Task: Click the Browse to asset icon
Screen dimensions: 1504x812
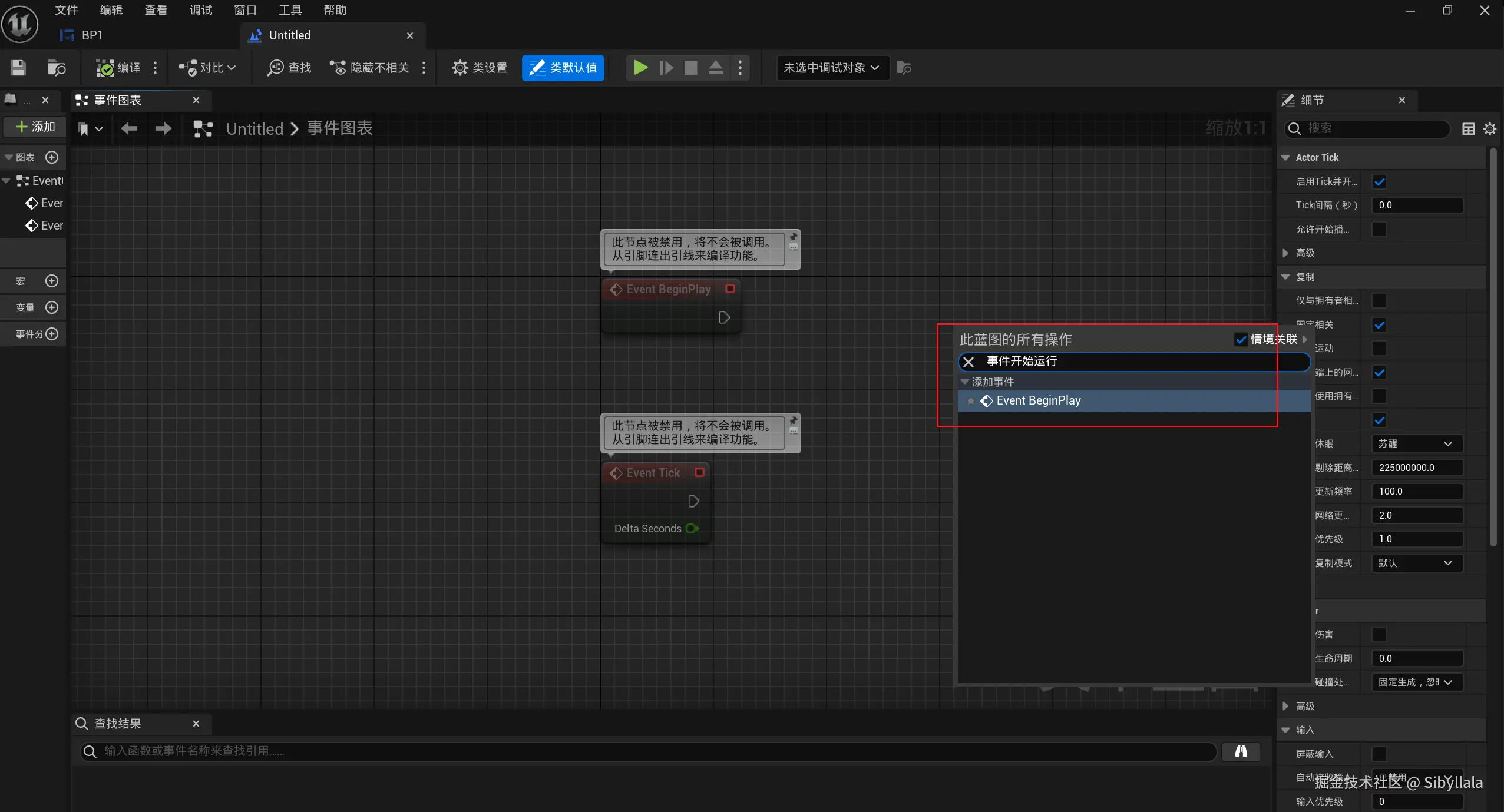Action: click(56, 68)
